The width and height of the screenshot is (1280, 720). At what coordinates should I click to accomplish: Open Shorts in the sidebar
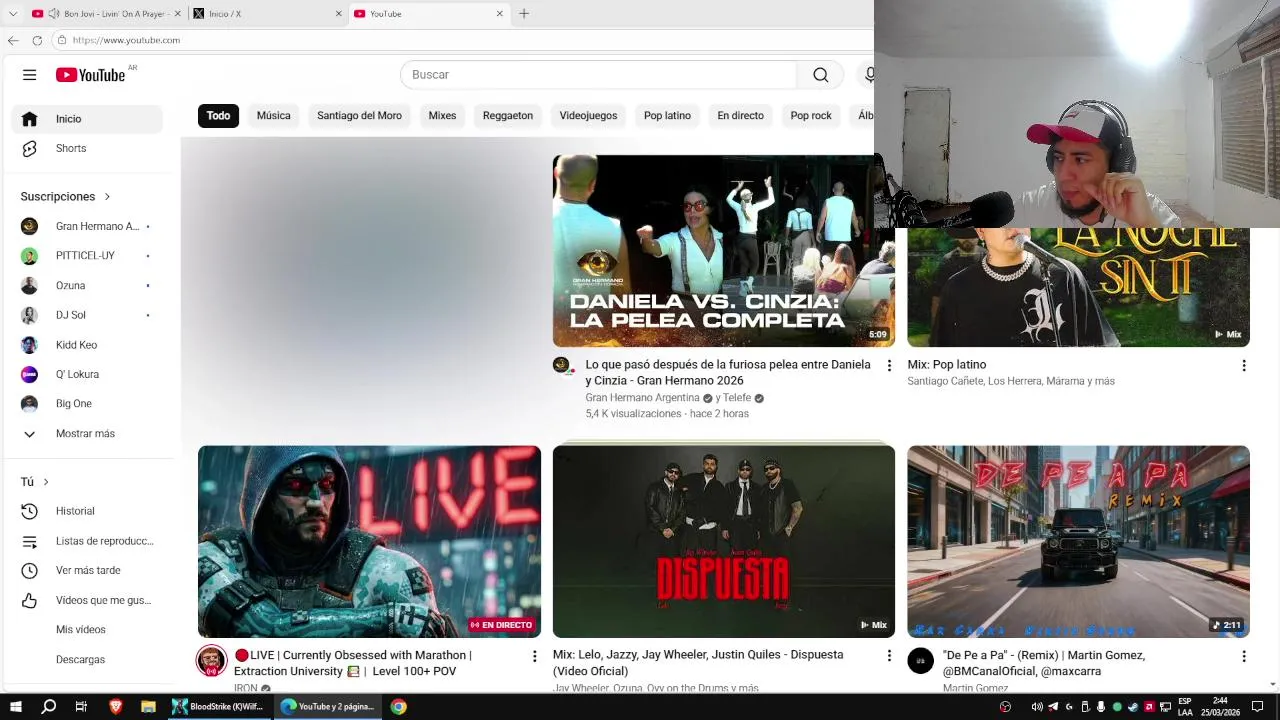point(87,148)
